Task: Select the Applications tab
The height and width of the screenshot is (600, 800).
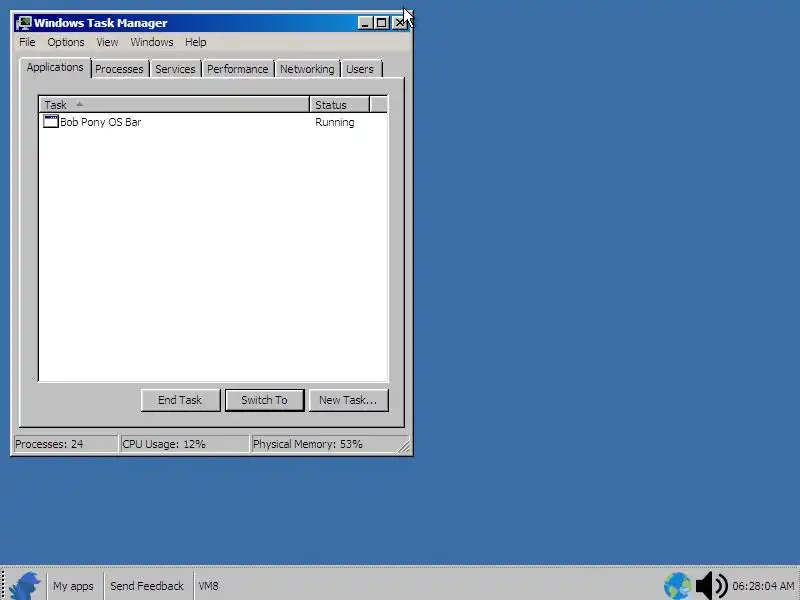Action: tap(55, 67)
